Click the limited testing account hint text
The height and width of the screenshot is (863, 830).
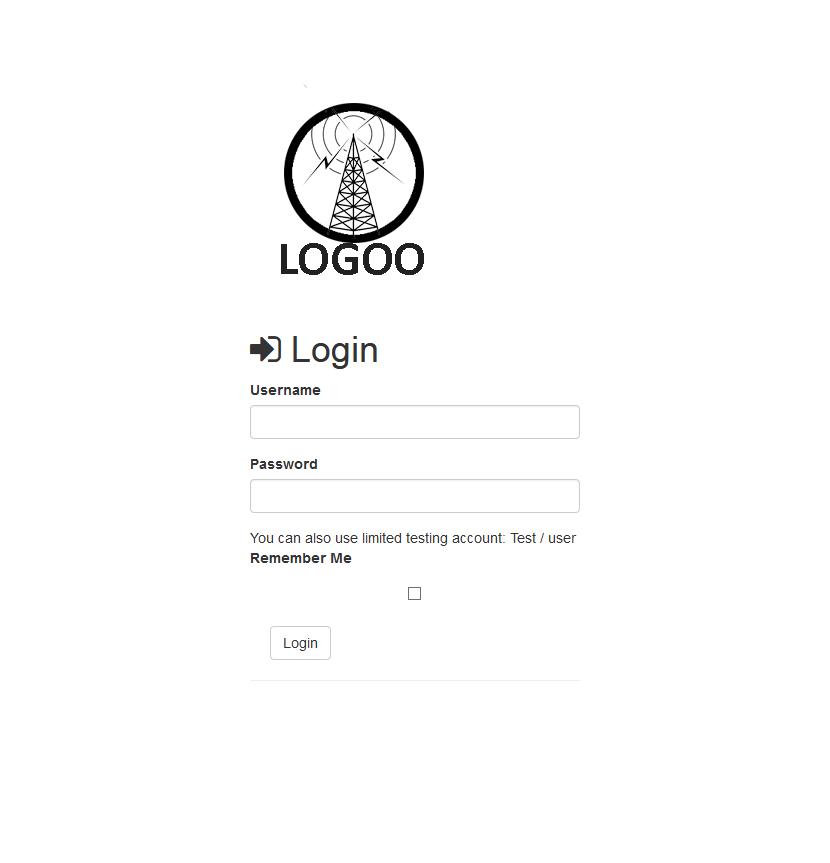click(x=413, y=538)
